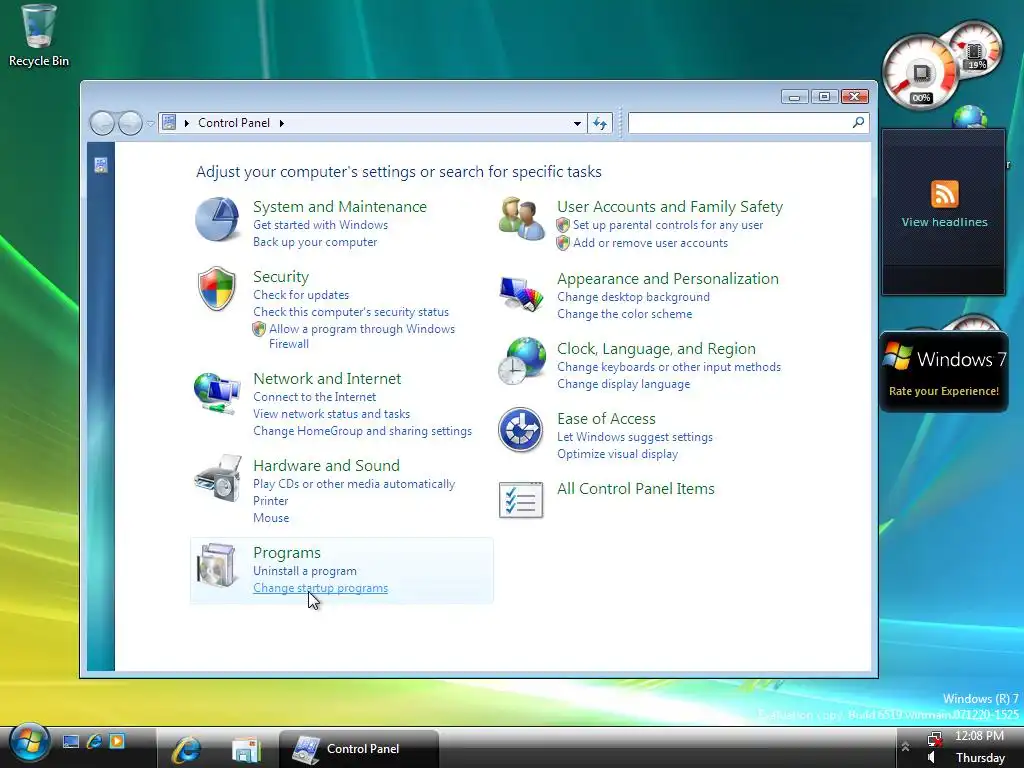Open System and Maintenance
This screenshot has width=1024, height=768.
(340, 206)
